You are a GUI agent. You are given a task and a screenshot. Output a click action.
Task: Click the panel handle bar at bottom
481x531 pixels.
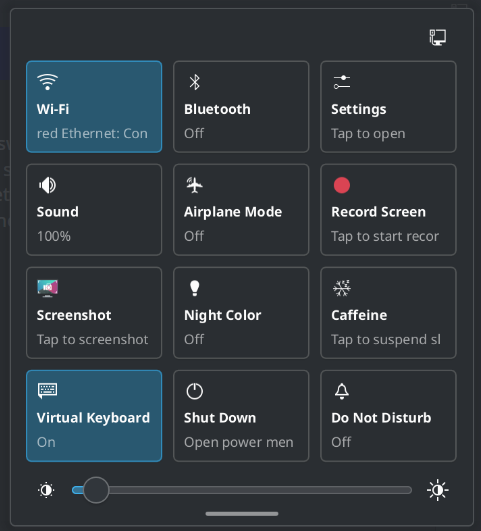pos(242,514)
